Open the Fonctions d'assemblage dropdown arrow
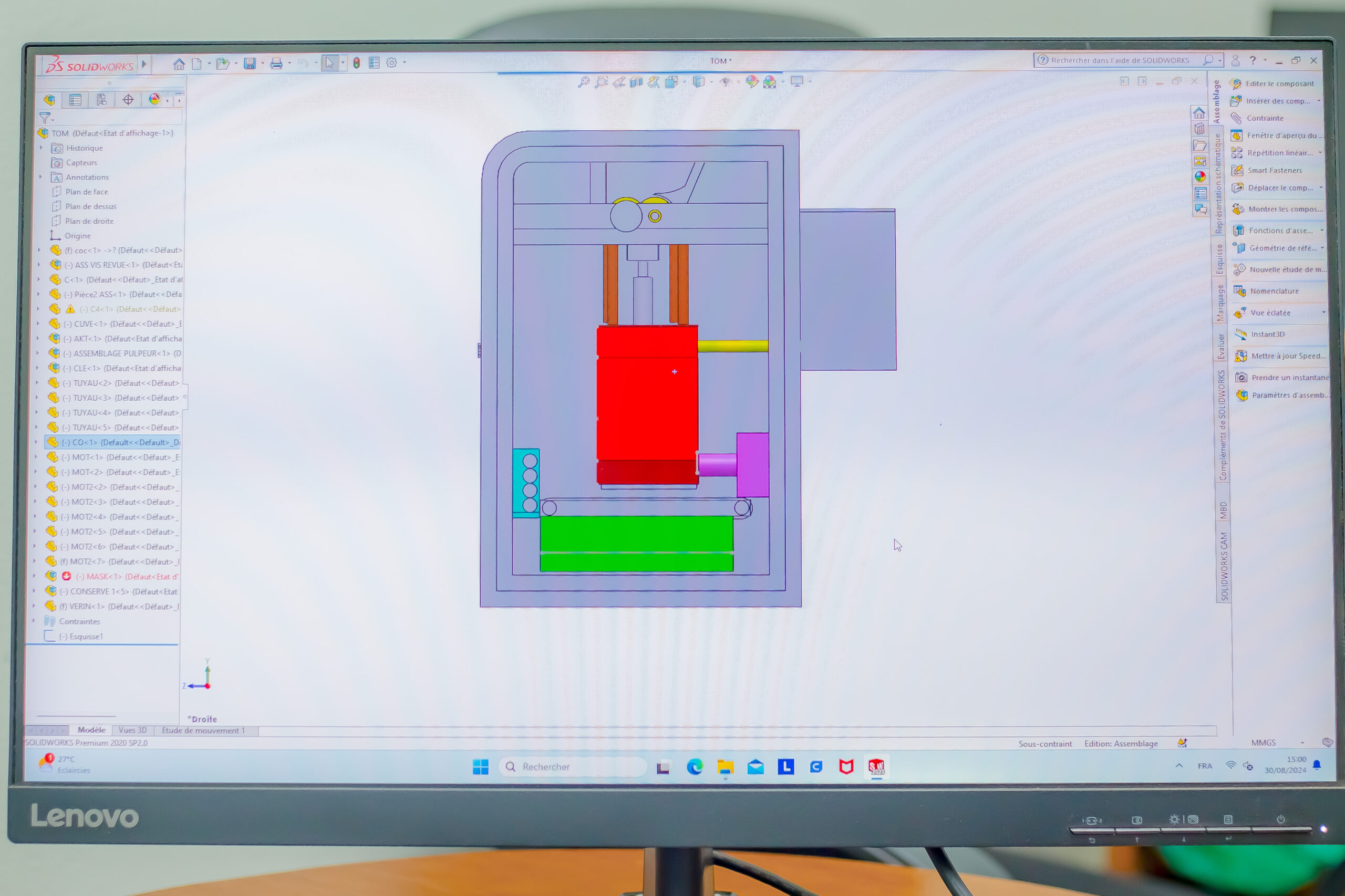The height and width of the screenshot is (896, 1345). [x=1321, y=230]
